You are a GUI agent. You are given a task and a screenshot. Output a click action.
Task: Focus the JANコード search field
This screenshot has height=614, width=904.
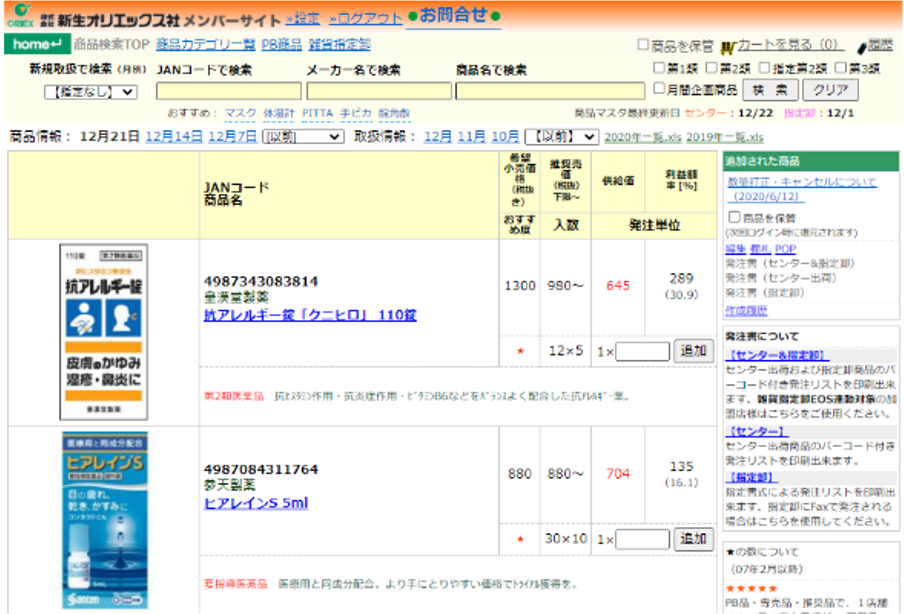coord(229,91)
